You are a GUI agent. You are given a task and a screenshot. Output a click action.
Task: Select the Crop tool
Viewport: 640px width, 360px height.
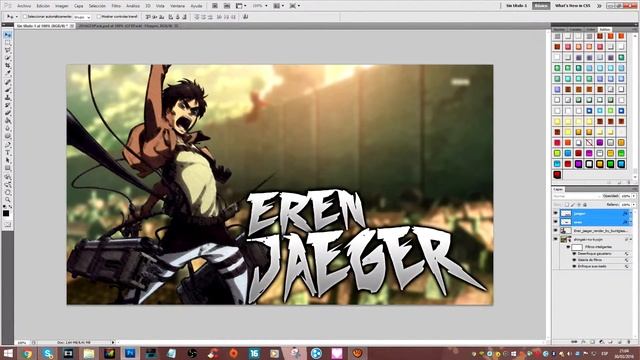[x=7, y=66]
